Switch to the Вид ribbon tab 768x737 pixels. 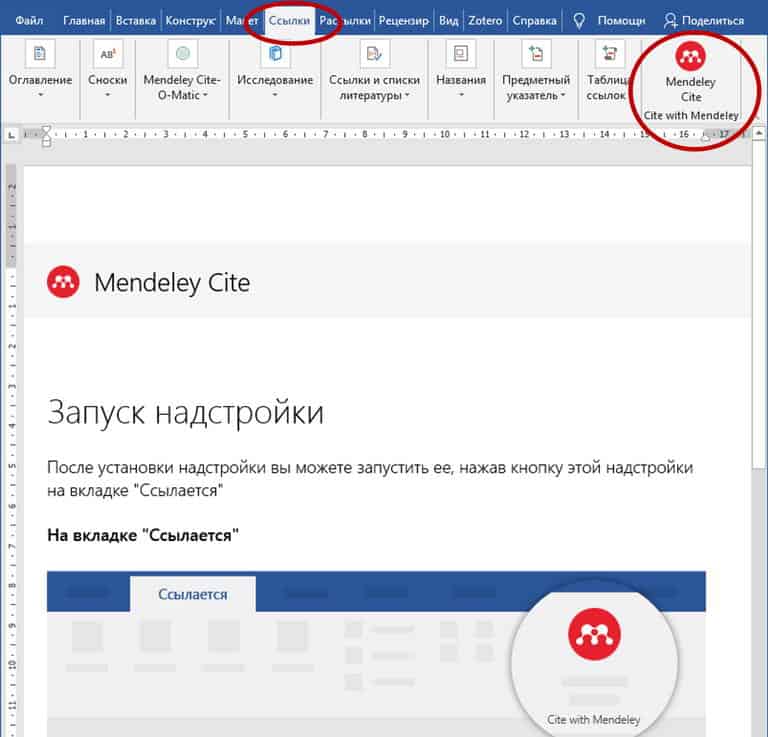448,21
